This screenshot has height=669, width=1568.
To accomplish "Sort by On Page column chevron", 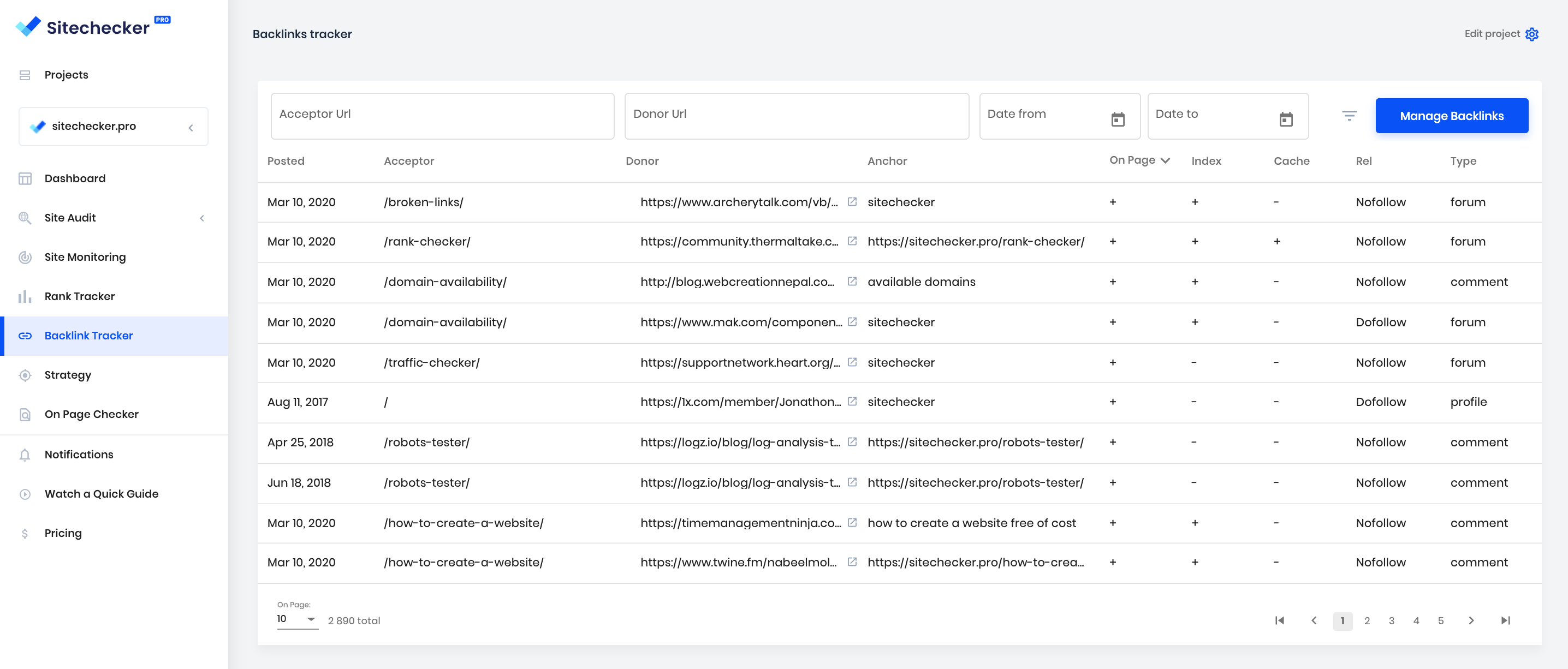I will (1165, 160).
